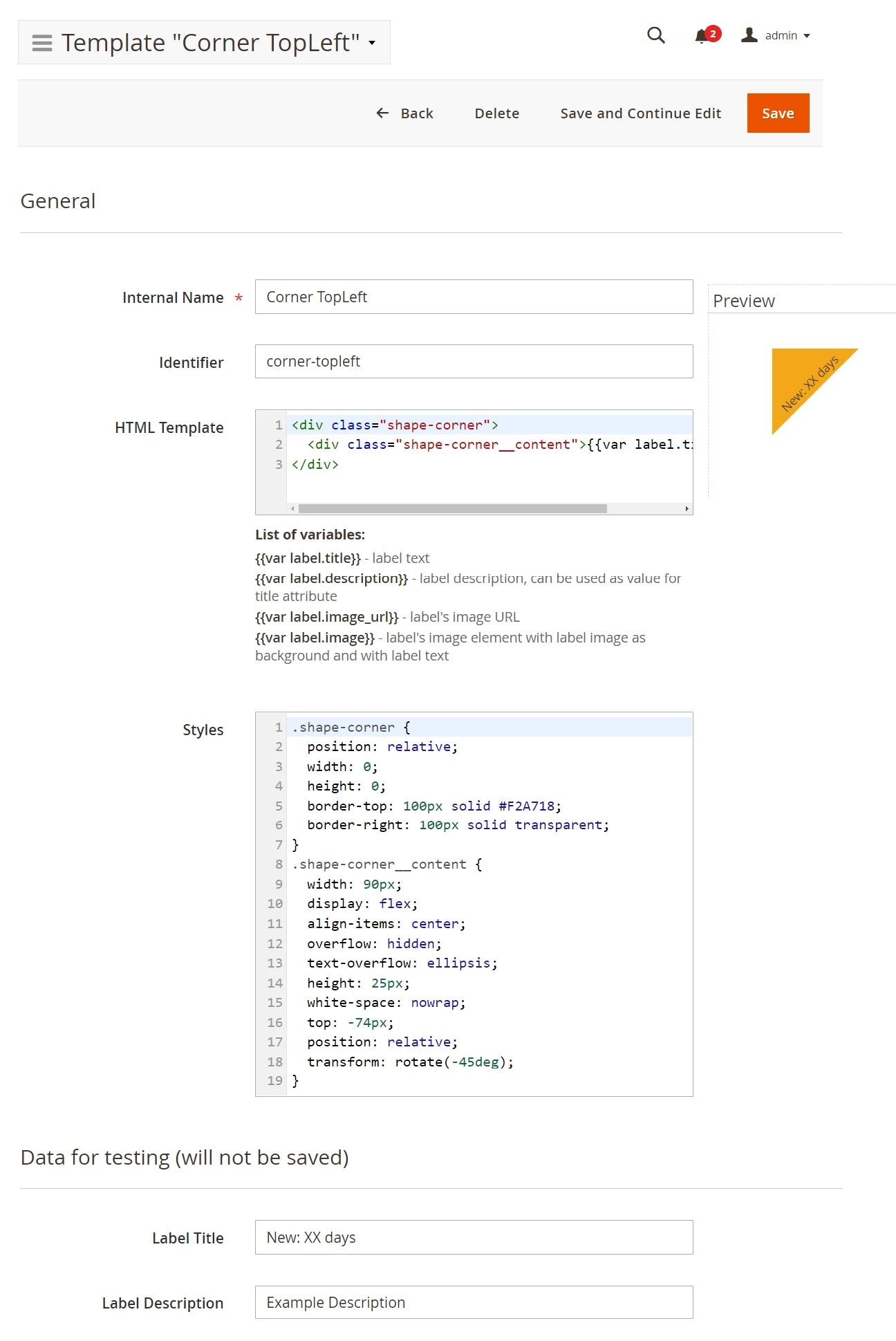
Task: Click the admin user avatar icon
Action: 749,35
